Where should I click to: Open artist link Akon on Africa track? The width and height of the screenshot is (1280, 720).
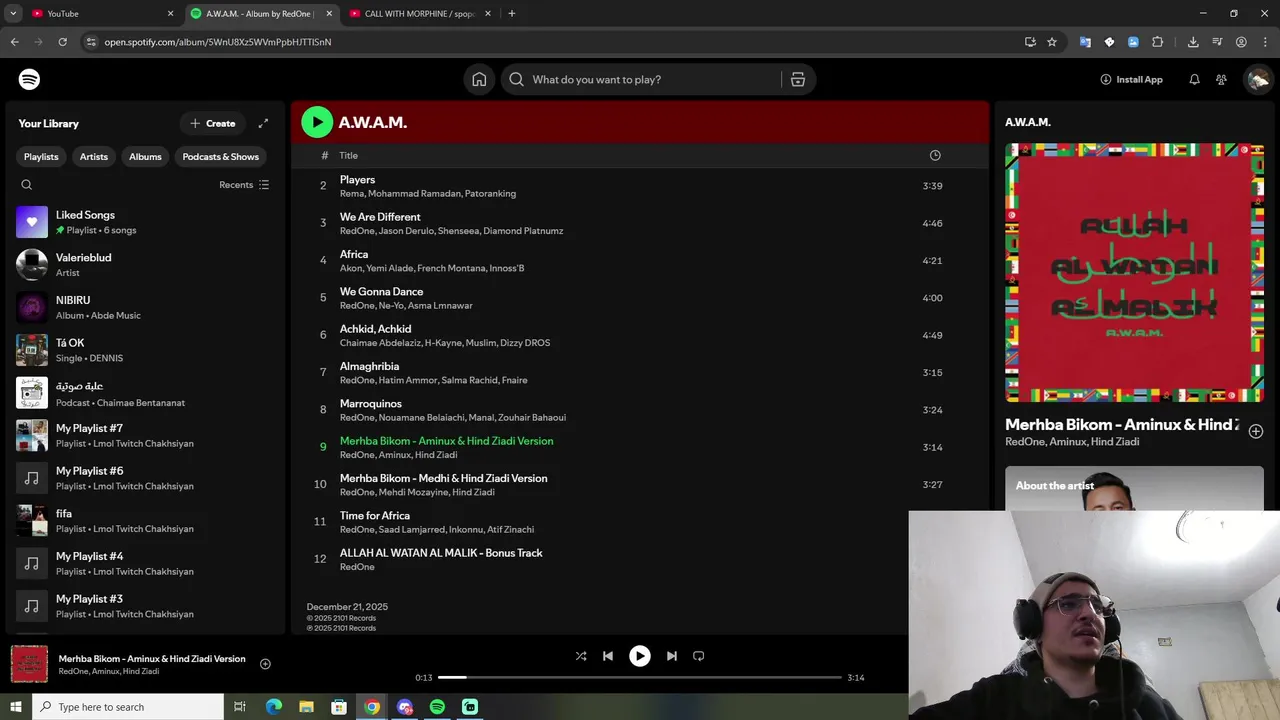point(350,268)
